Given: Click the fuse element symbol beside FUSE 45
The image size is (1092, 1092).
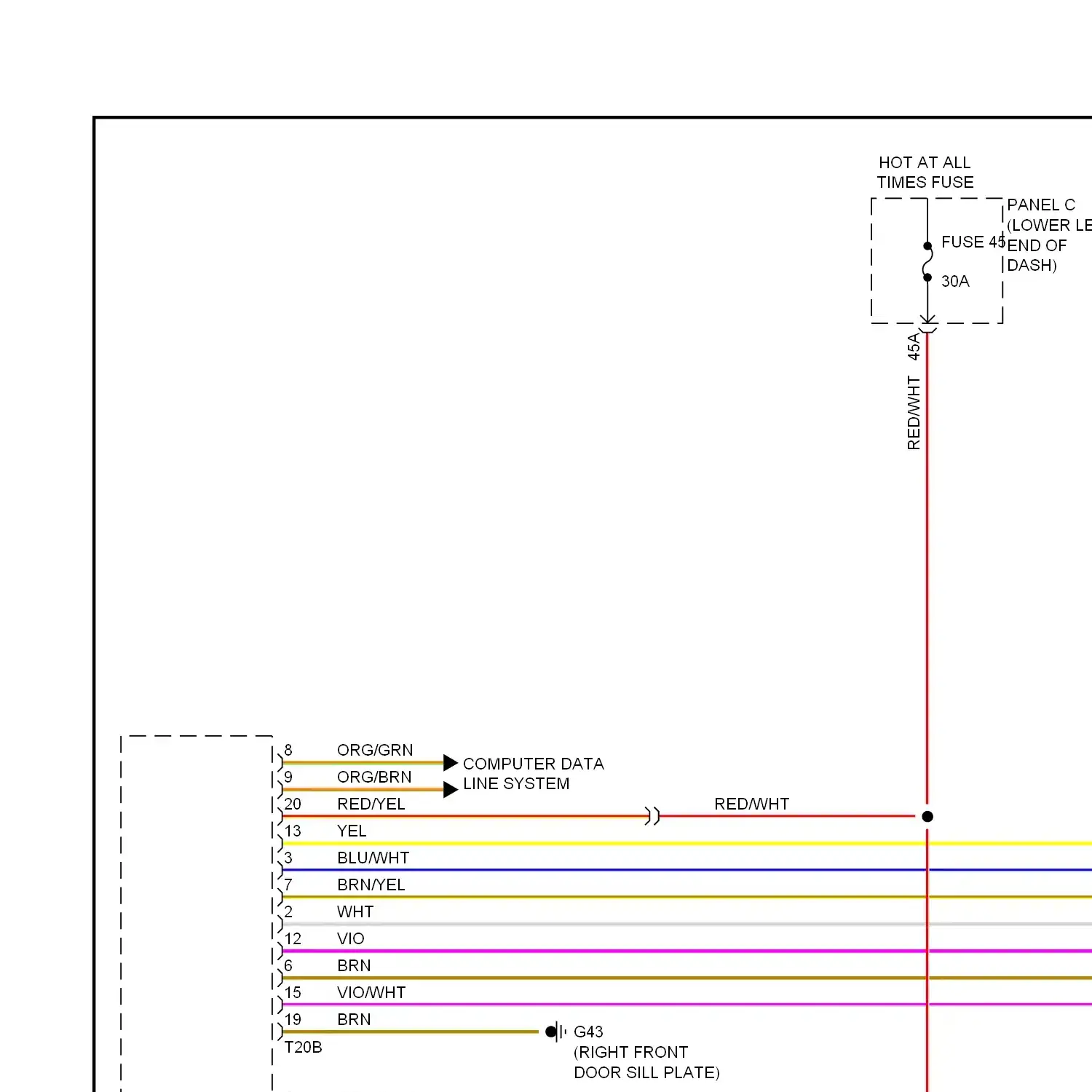Looking at the screenshot, I should click(x=927, y=261).
